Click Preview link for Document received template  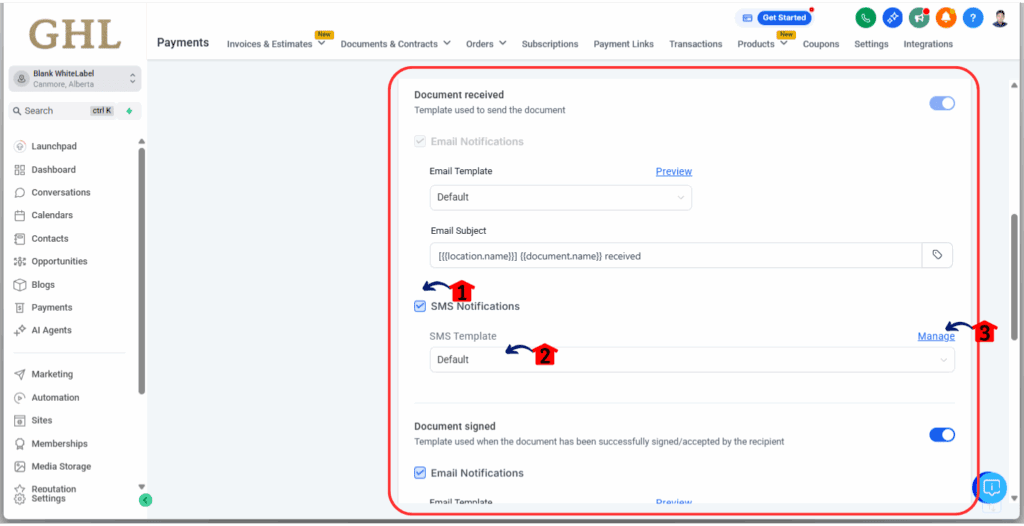673,171
